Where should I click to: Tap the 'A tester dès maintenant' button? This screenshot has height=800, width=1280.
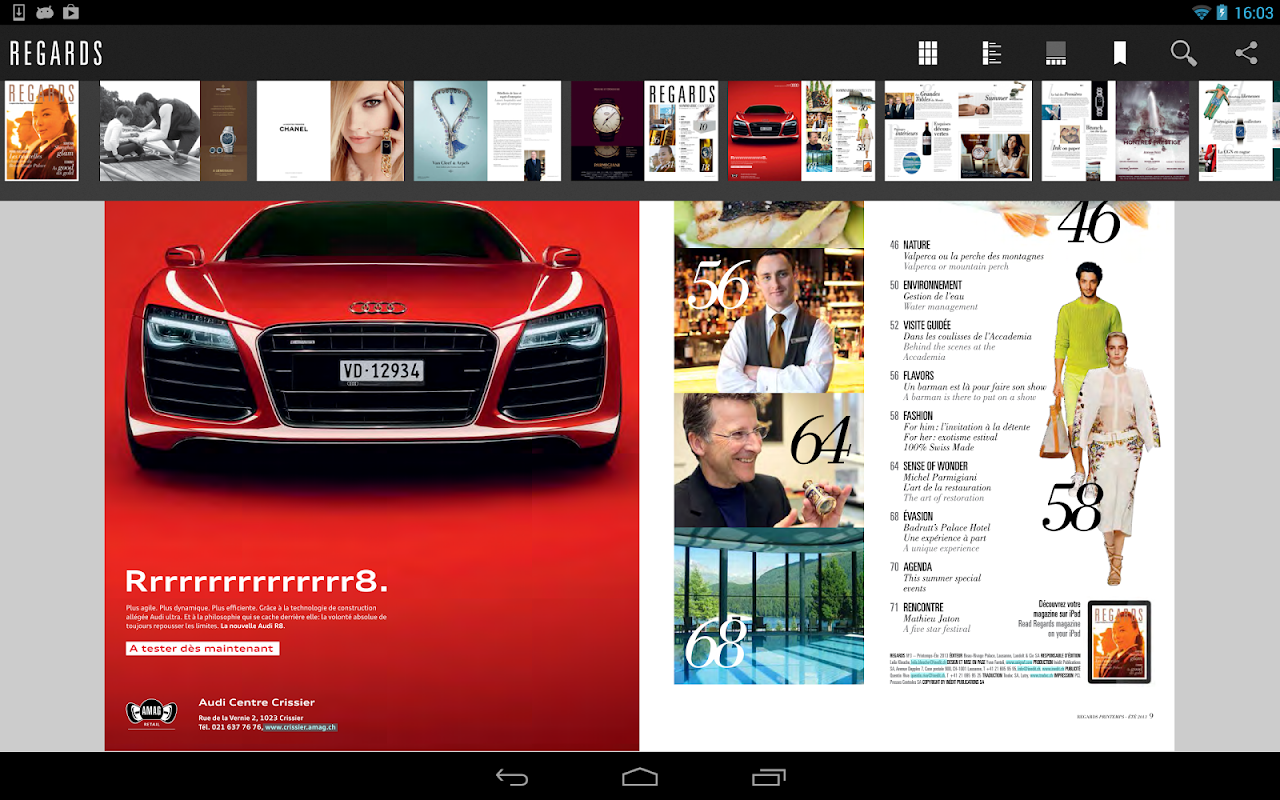(x=202, y=648)
